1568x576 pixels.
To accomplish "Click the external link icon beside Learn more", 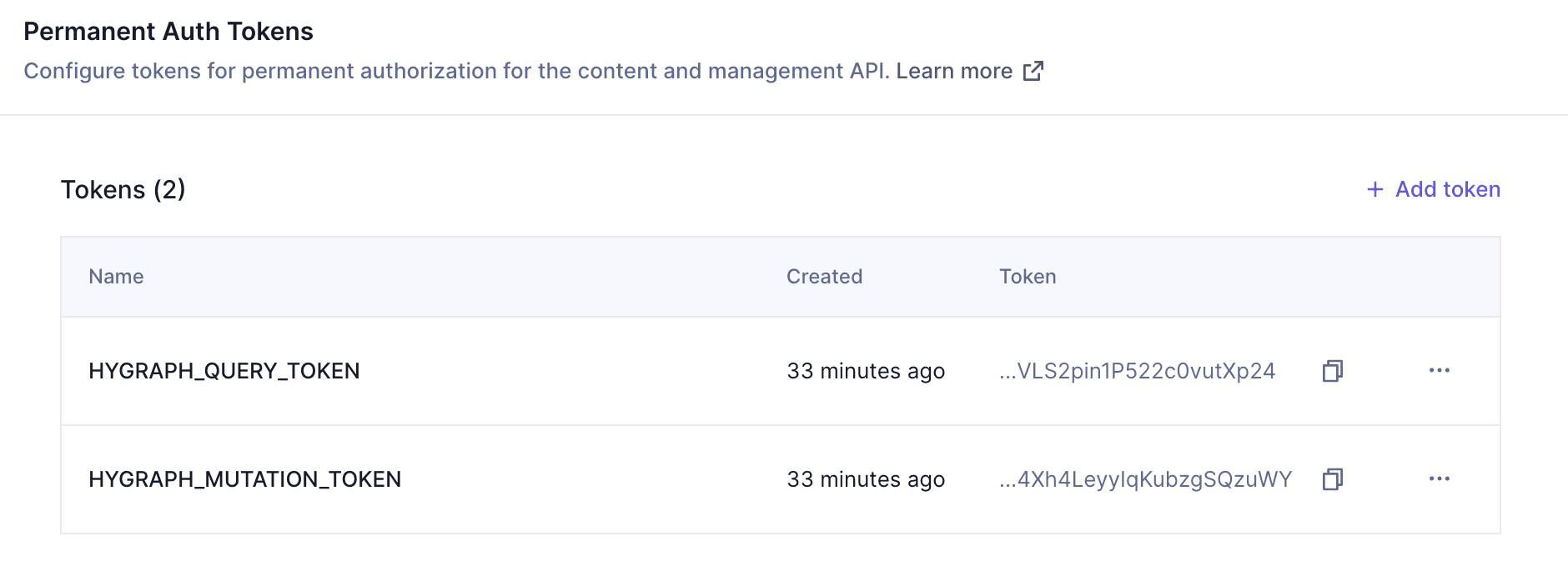I will pyautogui.click(x=1033, y=72).
